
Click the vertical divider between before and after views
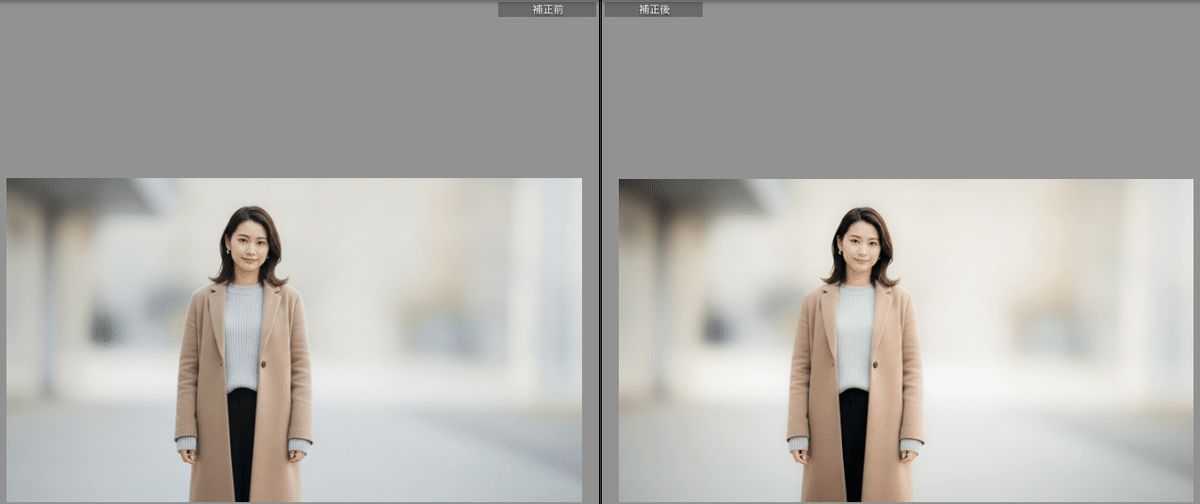click(x=600, y=250)
